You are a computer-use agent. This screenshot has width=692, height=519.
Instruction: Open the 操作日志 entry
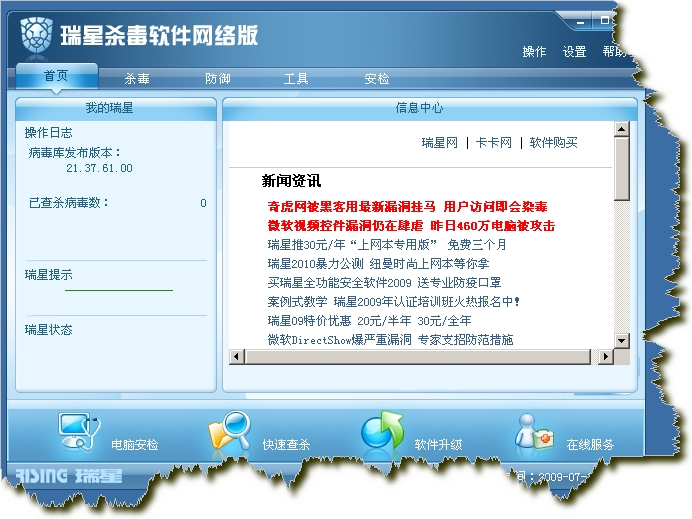[49, 132]
